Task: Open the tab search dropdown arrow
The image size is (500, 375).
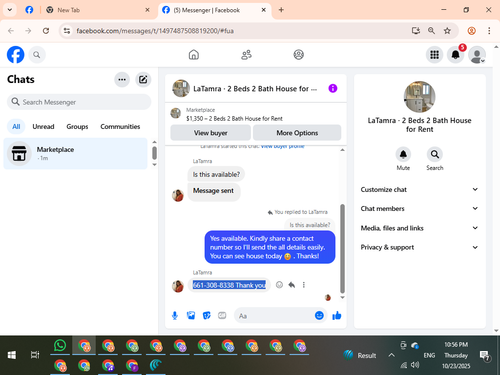Action: [10, 10]
